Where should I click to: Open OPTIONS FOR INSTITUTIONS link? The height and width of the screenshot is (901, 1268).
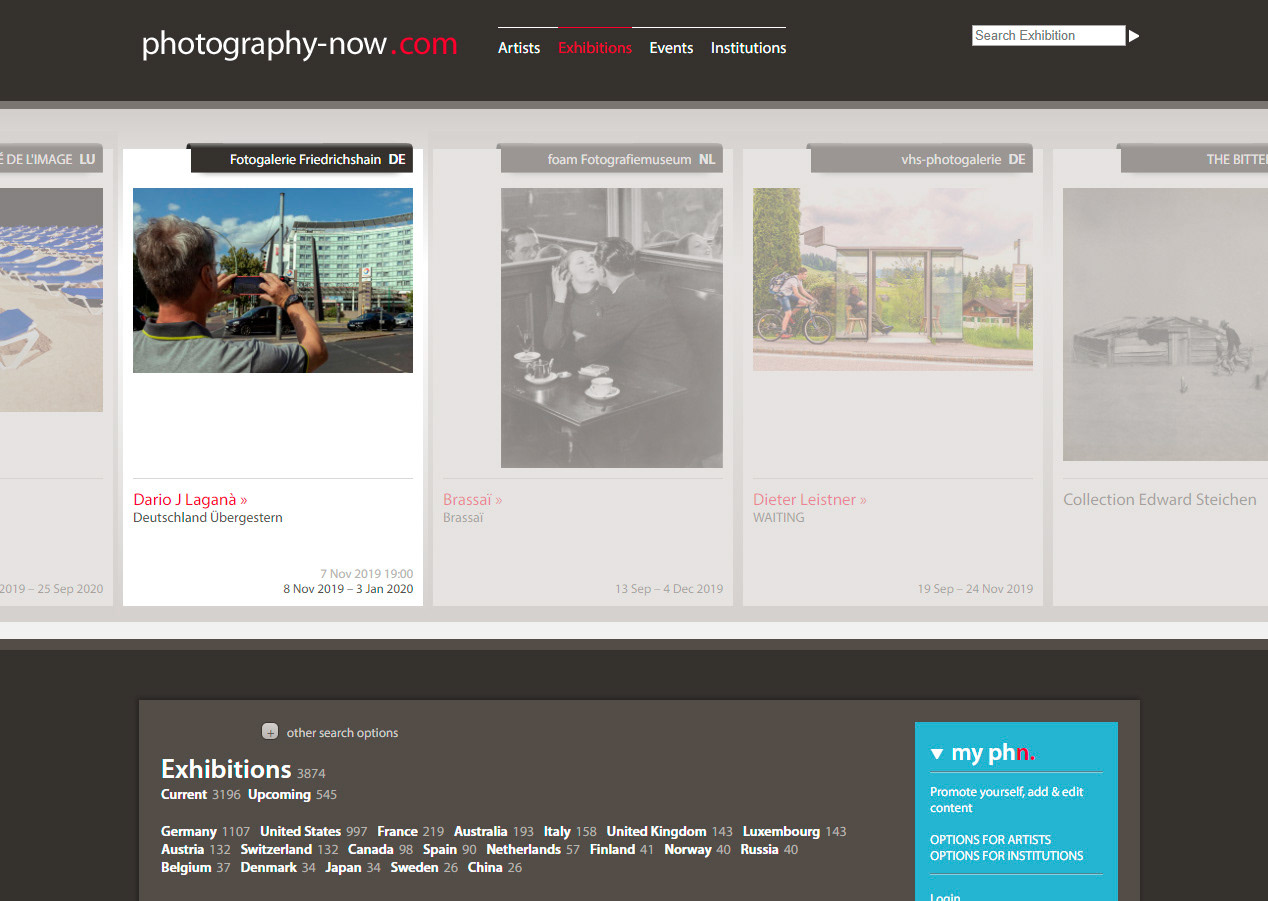[x=1006, y=856]
